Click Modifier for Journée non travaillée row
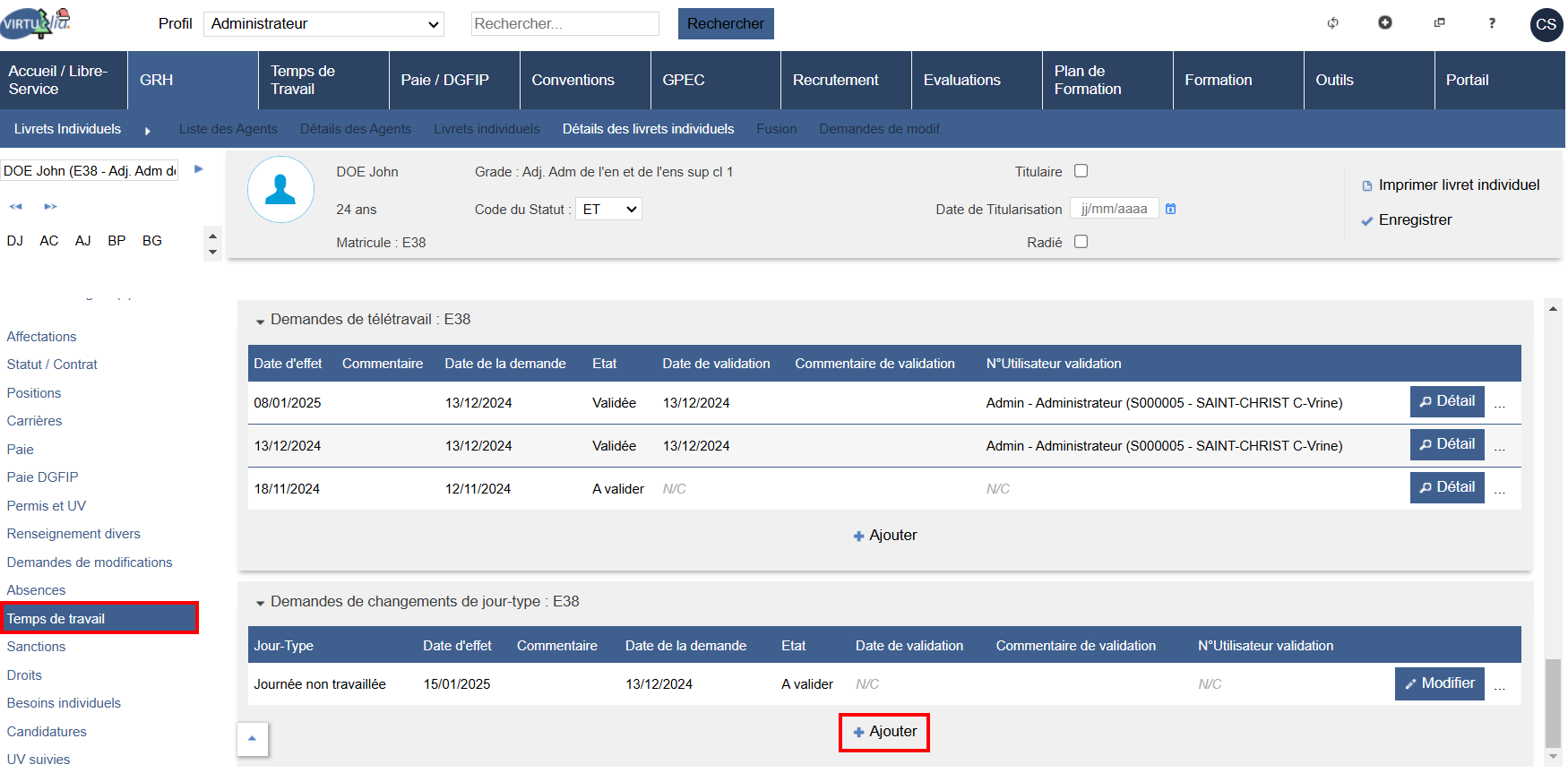Image resolution: width=1568 pixels, height=773 pixels. pos(1439,683)
